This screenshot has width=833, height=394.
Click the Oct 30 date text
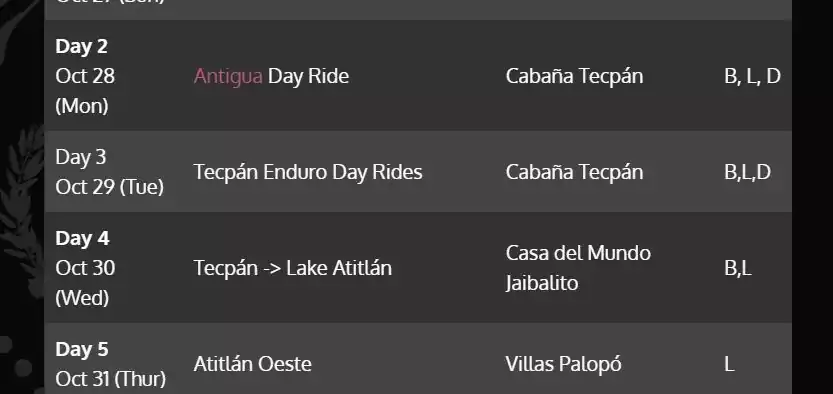click(85, 268)
